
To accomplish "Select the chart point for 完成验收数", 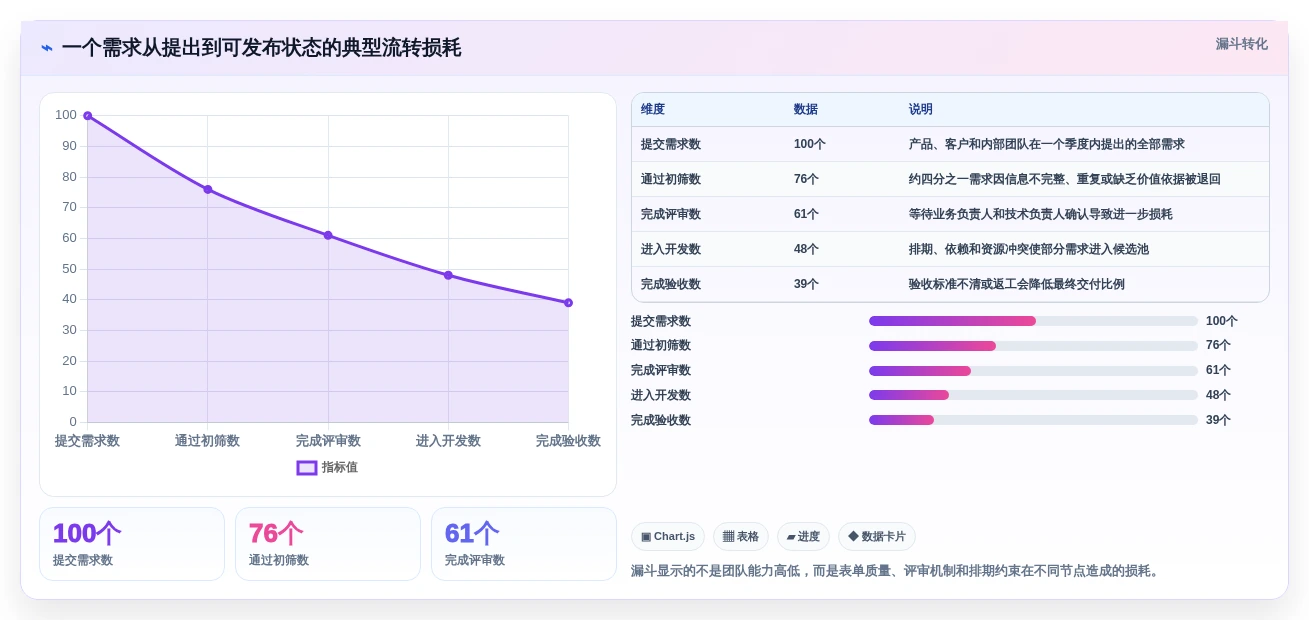I will [568, 302].
